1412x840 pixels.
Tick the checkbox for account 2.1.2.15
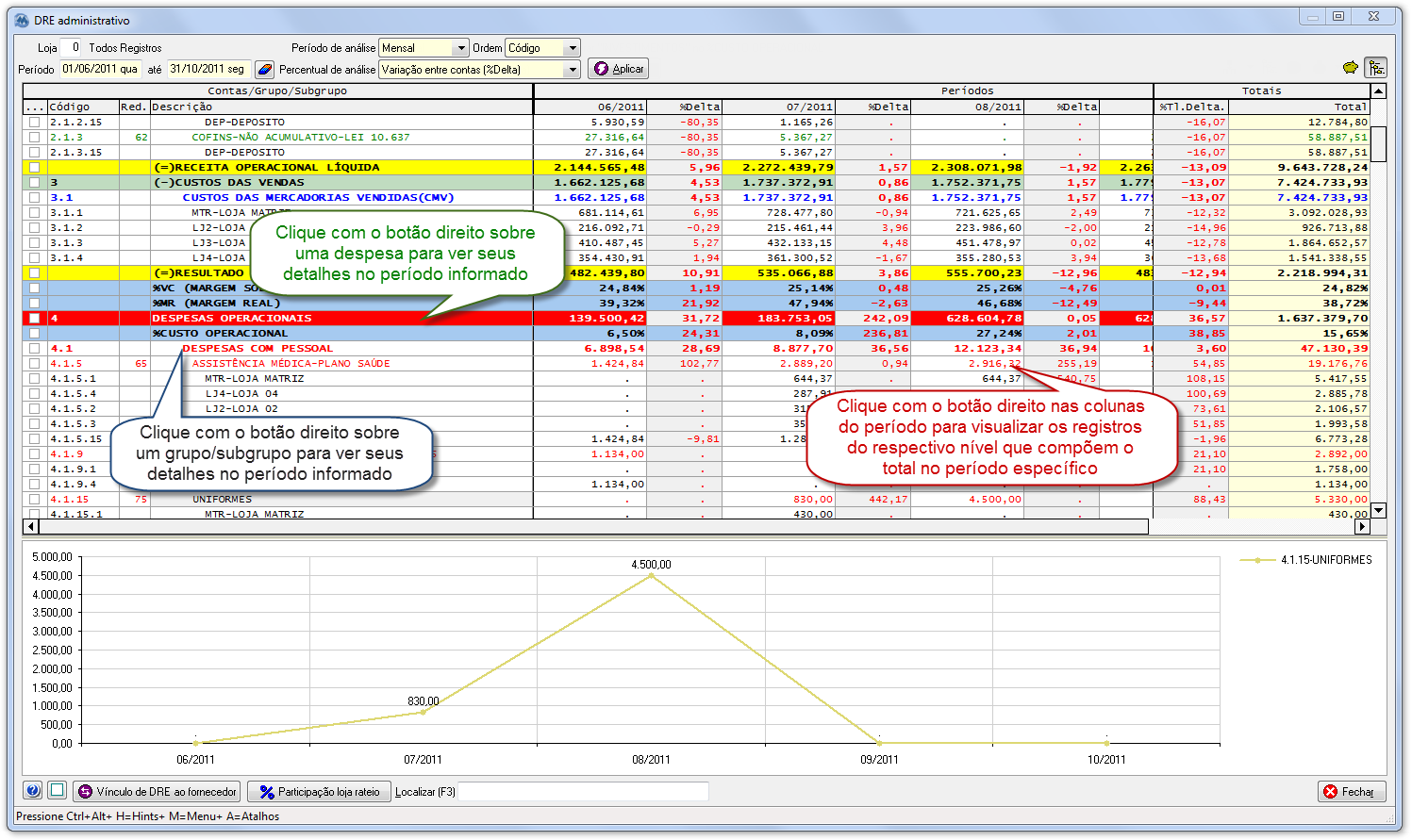tap(35, 123)
